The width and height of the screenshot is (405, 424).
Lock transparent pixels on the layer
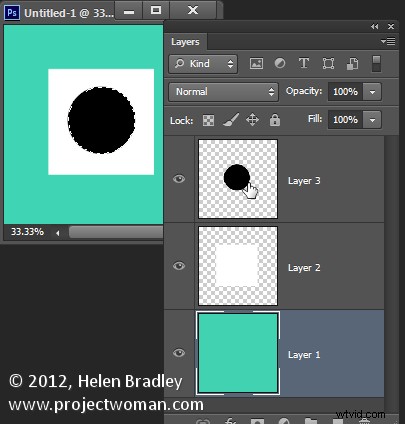tap(208, 120)
